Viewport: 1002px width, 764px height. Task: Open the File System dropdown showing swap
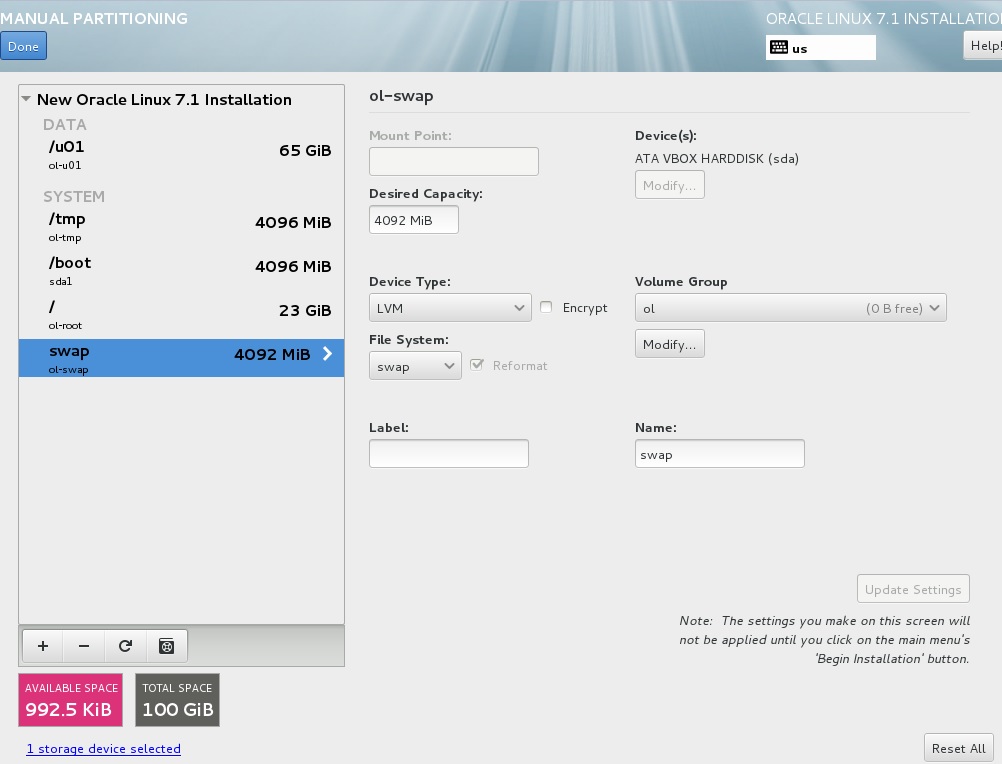pos(415,365)
